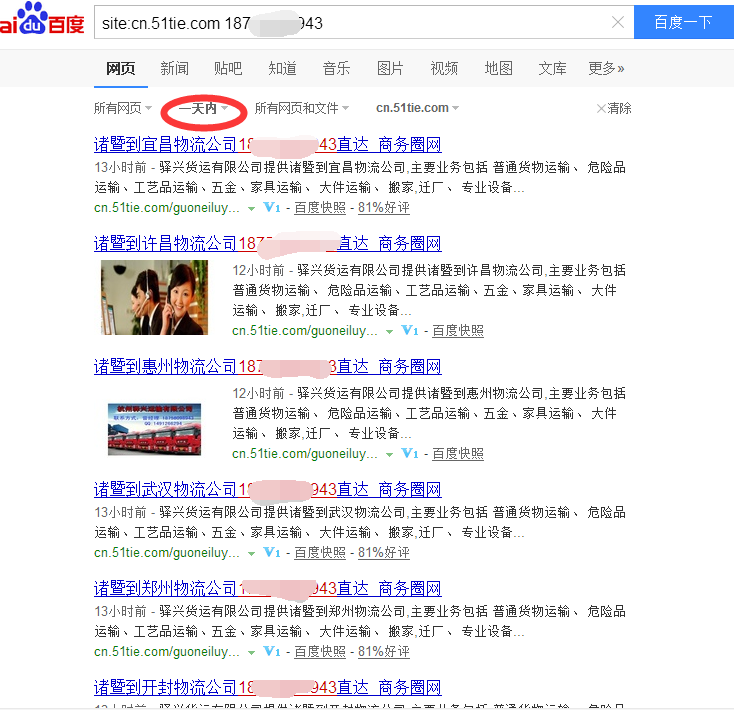Open the 一天内 time filter dropdown
The height and width of the screenshot is (710, 734).
tap(204, 108)
